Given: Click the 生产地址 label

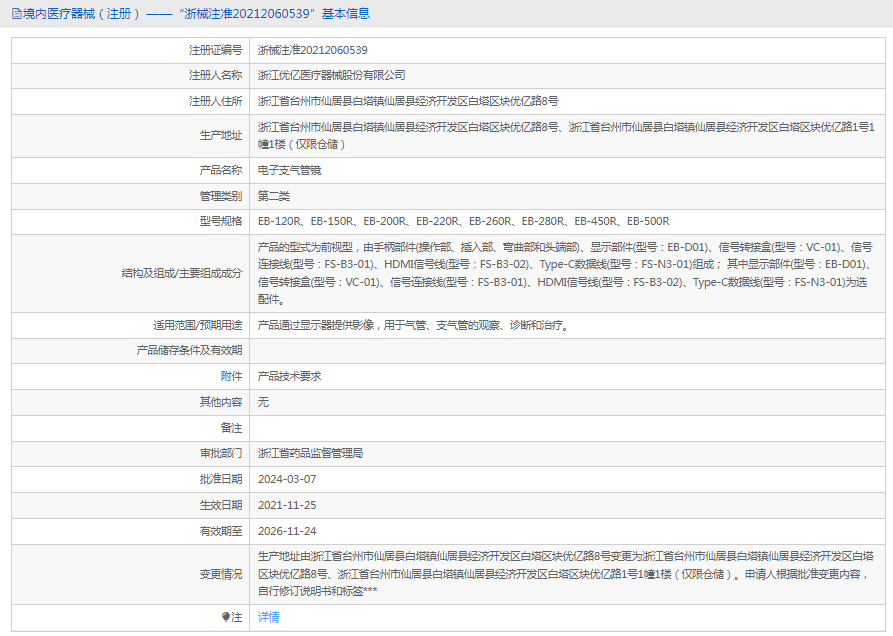Looking at the screenshot, I should (x=220, y=136).
